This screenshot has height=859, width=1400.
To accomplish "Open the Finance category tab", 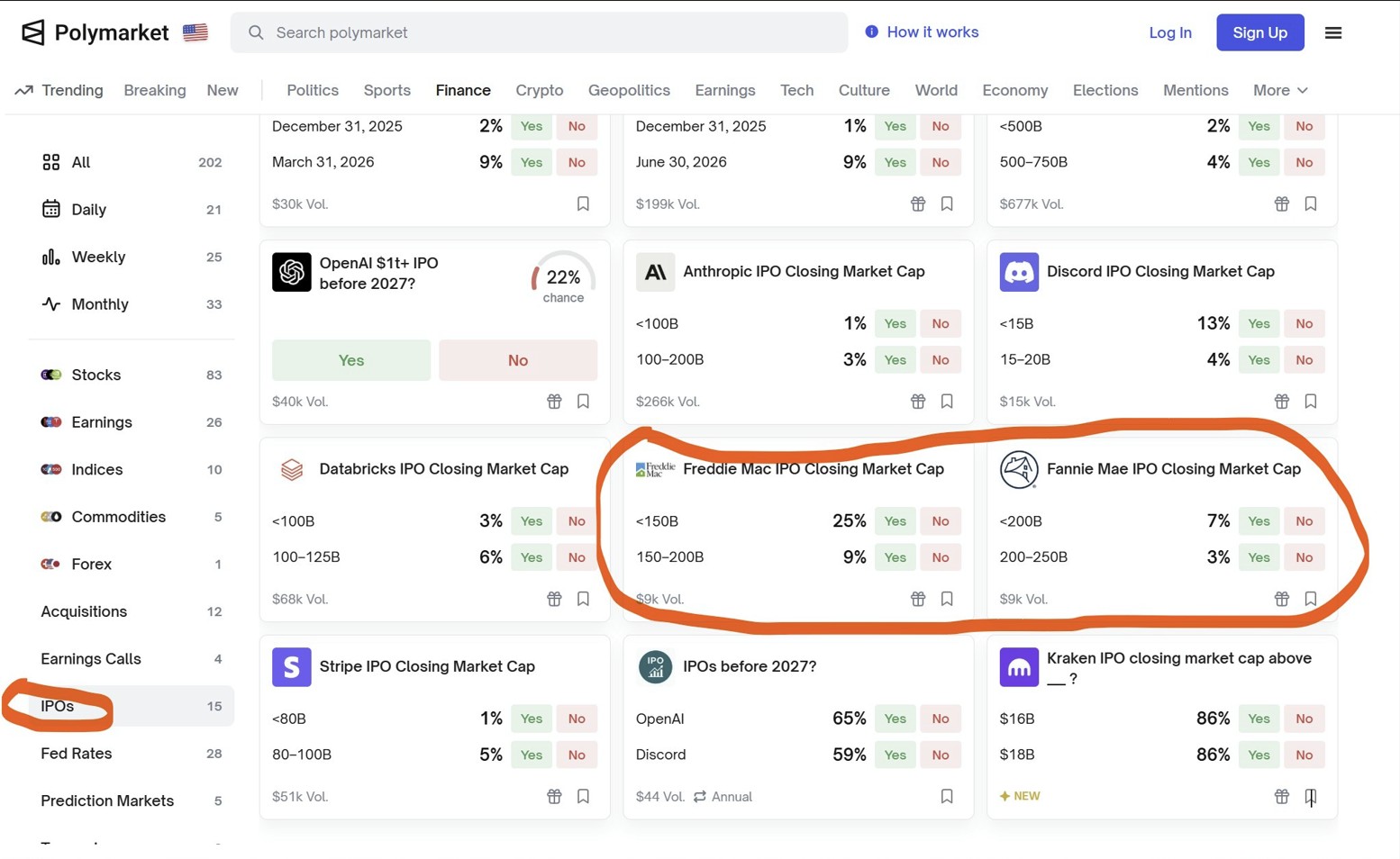I will [x=463, y=90].
